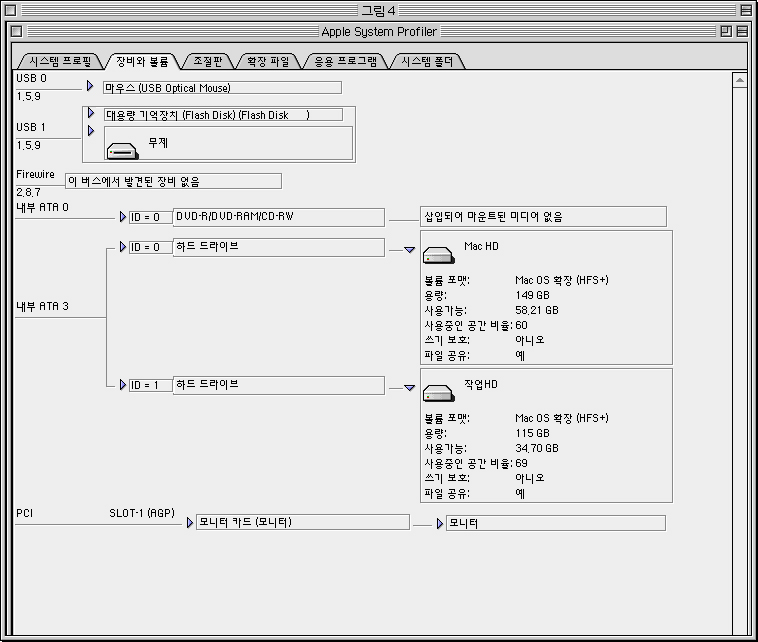Expand the 모니터 display entry
The height and width of the screenshot is (642, 758).
pos(440,522)
